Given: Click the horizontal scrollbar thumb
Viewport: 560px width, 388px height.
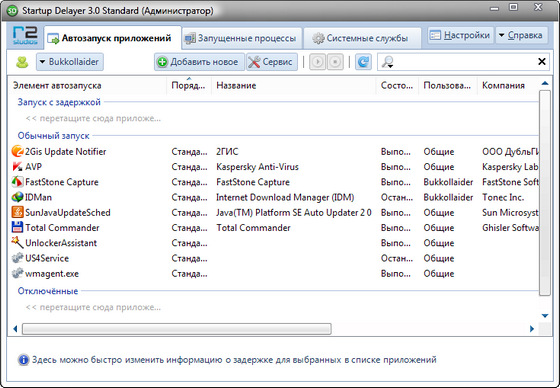Looking at the screenshot, I should (177, 329).
